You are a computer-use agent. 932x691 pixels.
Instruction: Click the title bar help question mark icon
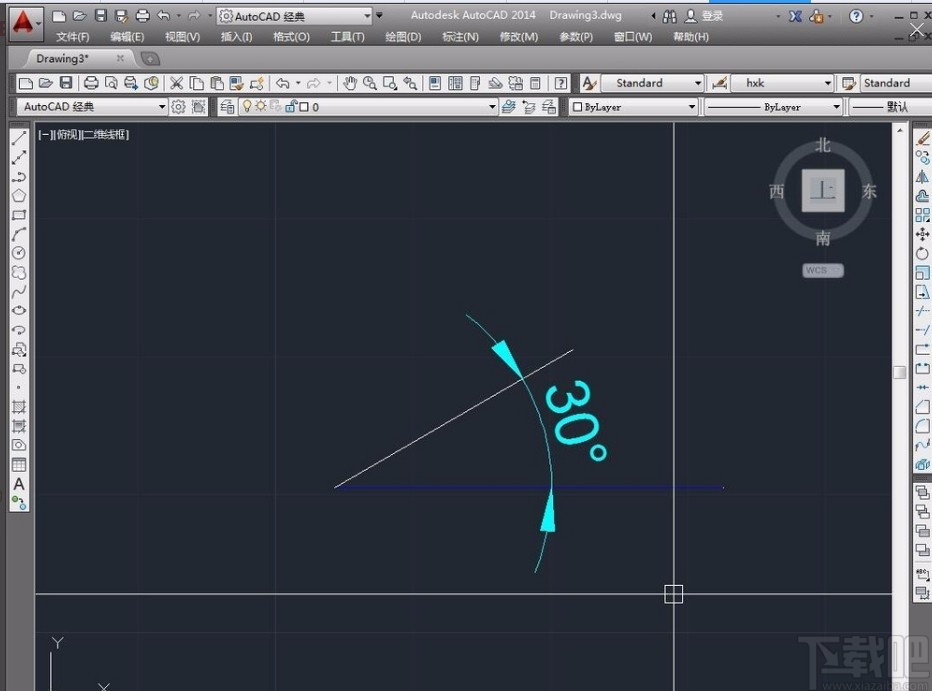856,16
